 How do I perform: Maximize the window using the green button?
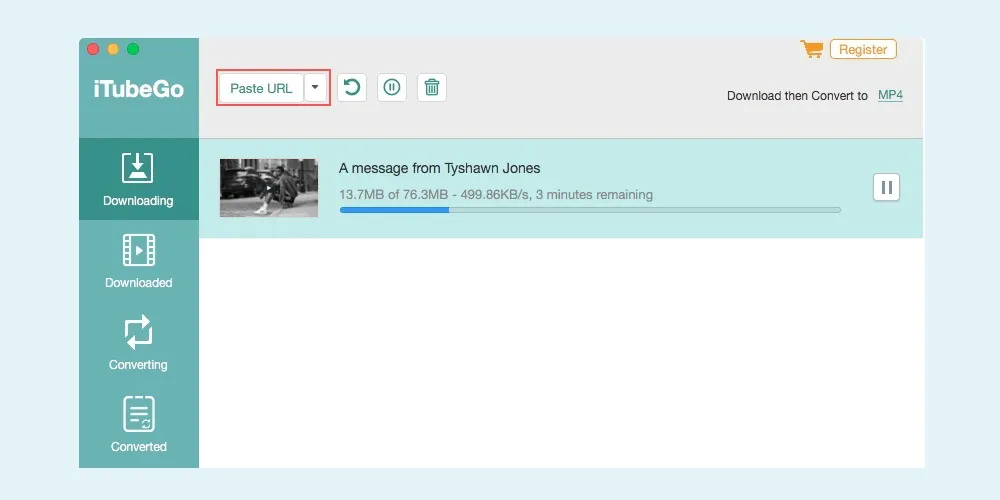[x=133, y=49]
